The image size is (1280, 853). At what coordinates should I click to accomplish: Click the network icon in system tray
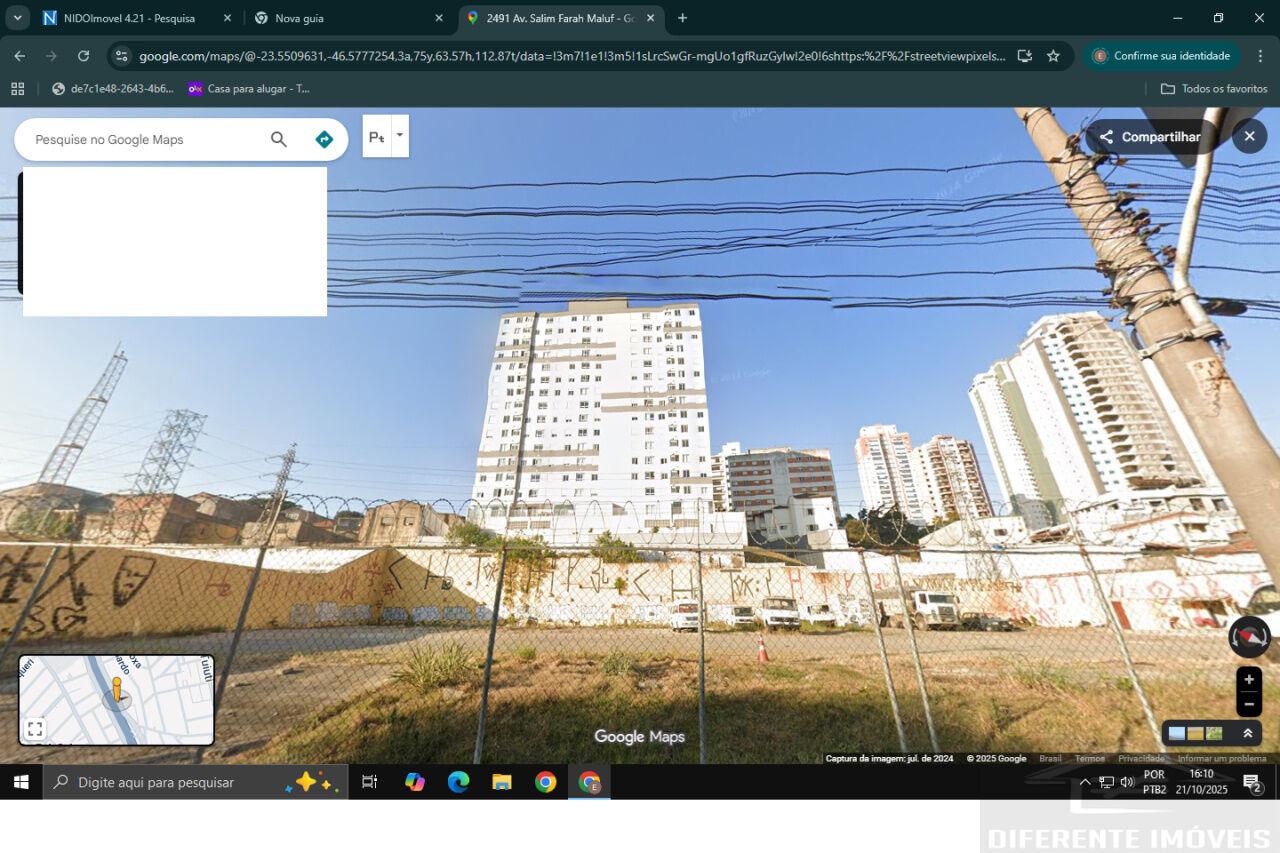[1106, 782]
